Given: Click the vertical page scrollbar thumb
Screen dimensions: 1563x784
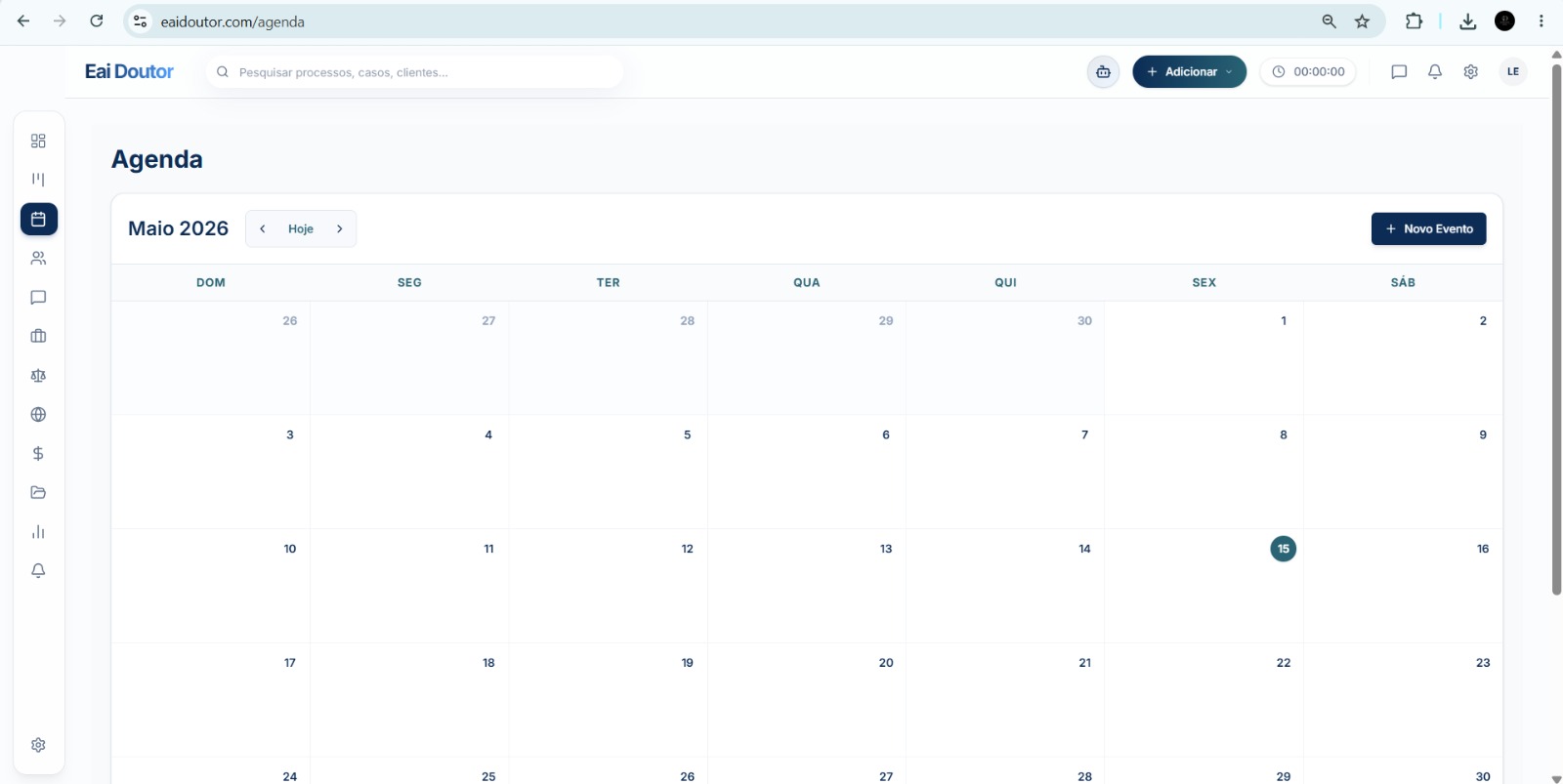Looking at the screenshot, I should 1557,329.
